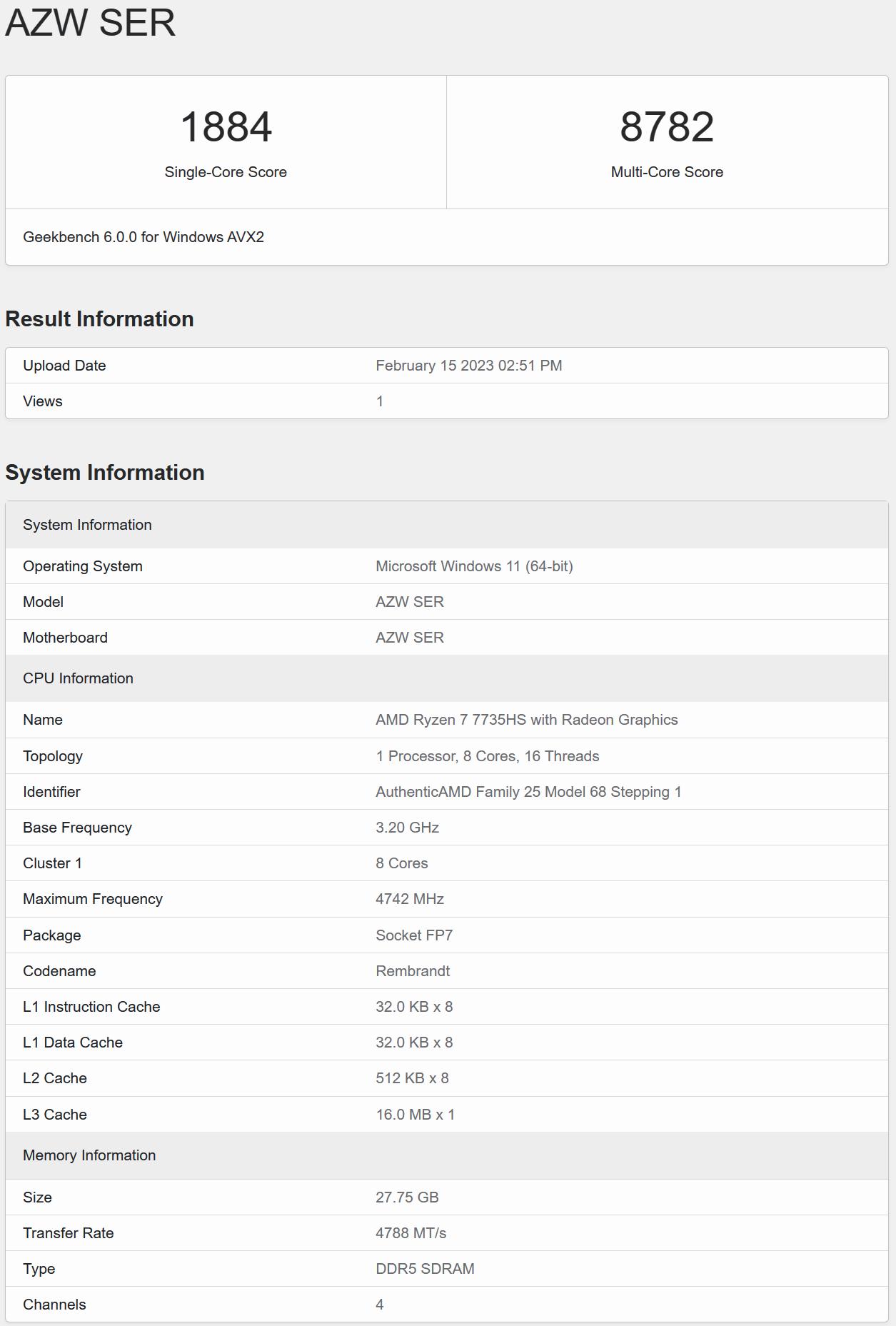
Task: Click the memory Type value DDR5 SDRAM
Action: [x=425, y=1269]
